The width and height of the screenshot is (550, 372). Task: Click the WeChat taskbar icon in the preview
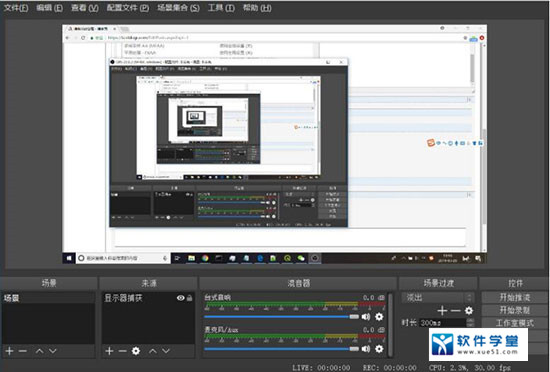point(301,258)
